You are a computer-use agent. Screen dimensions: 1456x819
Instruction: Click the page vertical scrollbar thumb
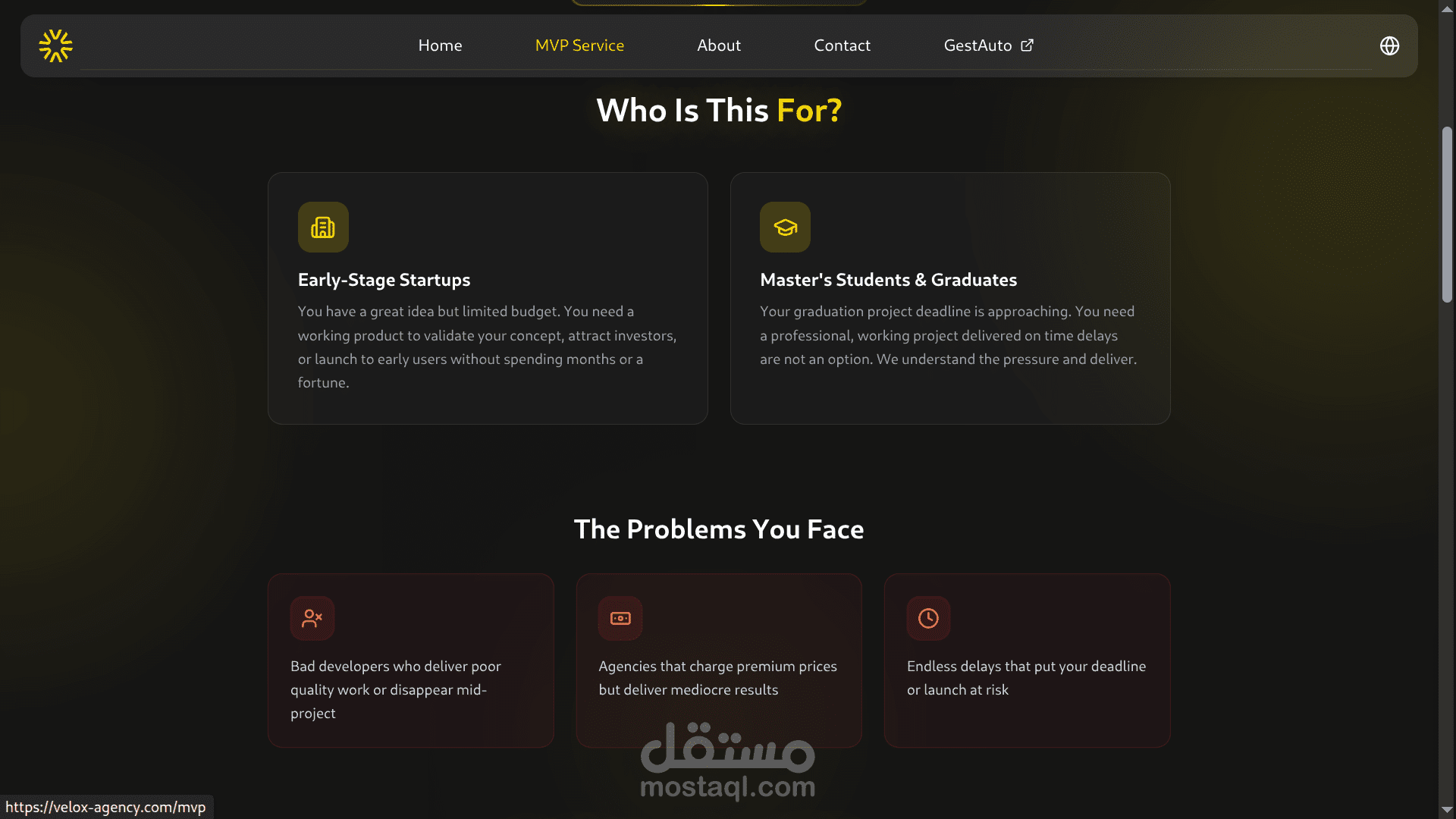[1447, 215]
